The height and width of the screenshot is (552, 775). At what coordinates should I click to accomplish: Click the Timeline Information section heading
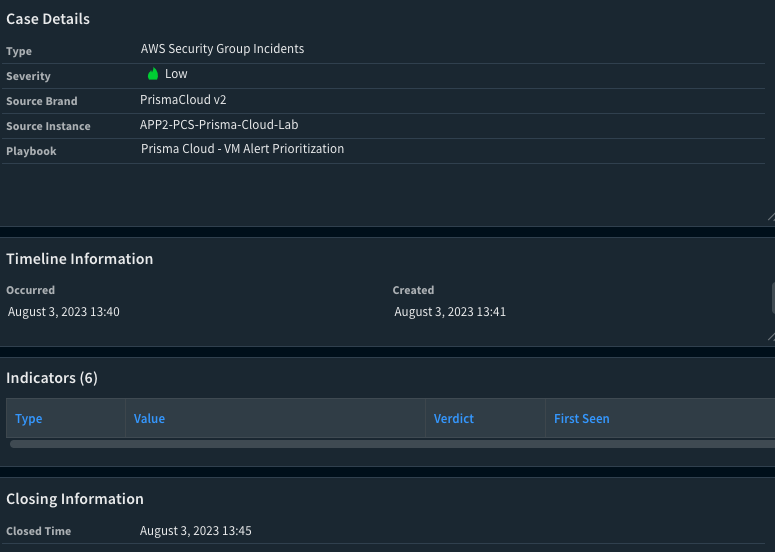pos(80,258)
